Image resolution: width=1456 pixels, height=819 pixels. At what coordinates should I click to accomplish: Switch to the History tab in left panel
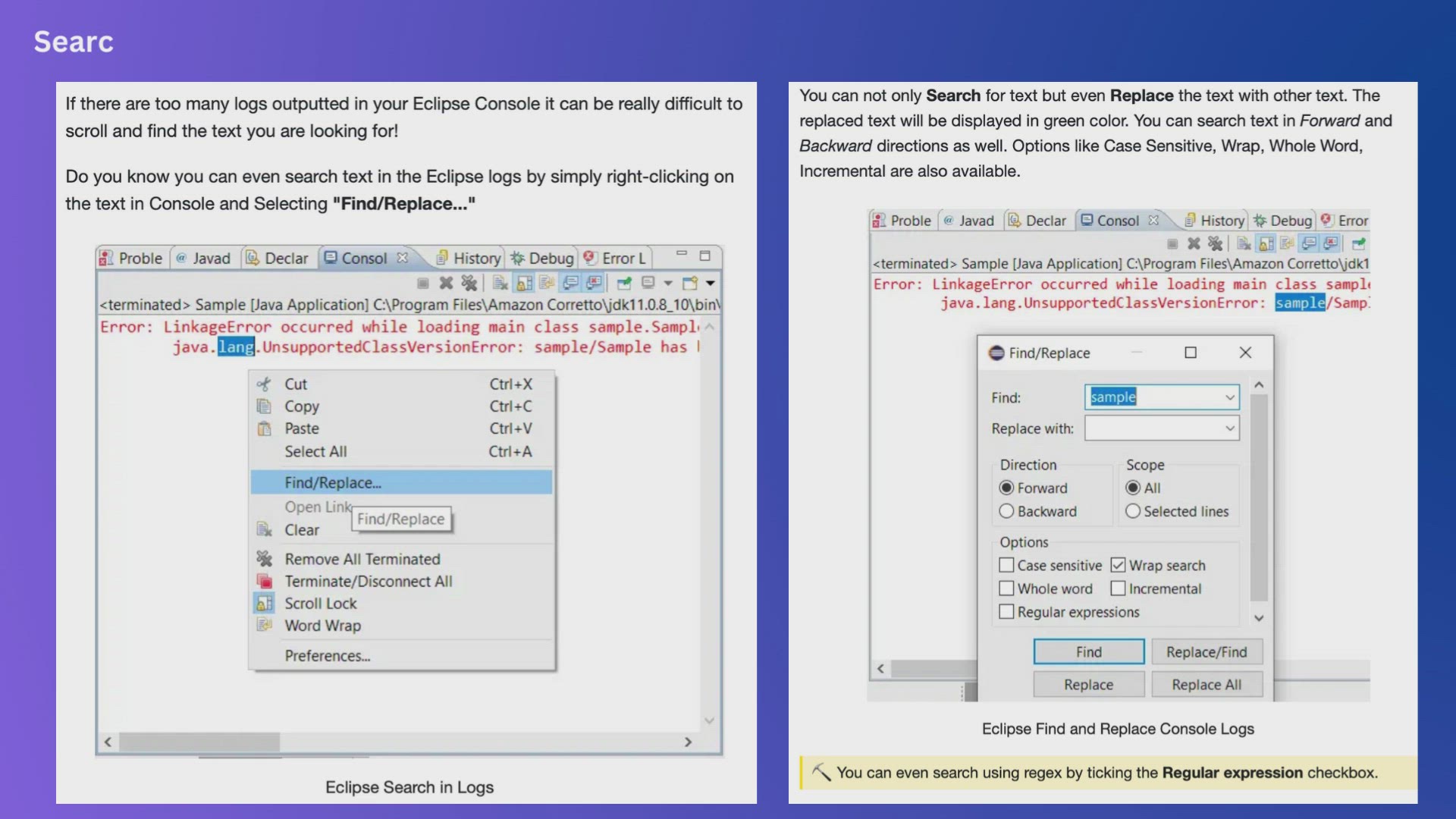pos(469,259)
